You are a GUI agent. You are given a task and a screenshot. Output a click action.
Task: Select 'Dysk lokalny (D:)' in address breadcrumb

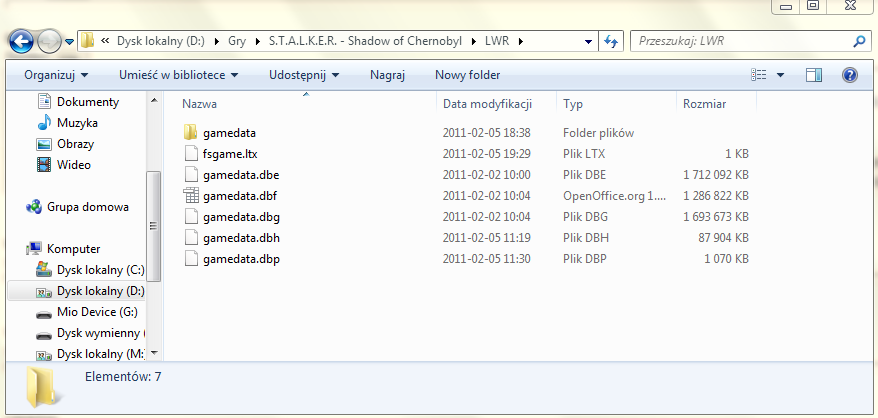160,41
